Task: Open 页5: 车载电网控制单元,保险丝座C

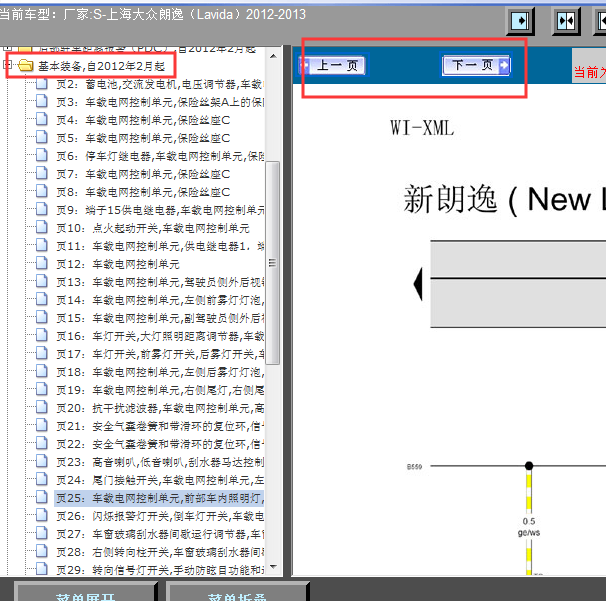Action: 143,138
